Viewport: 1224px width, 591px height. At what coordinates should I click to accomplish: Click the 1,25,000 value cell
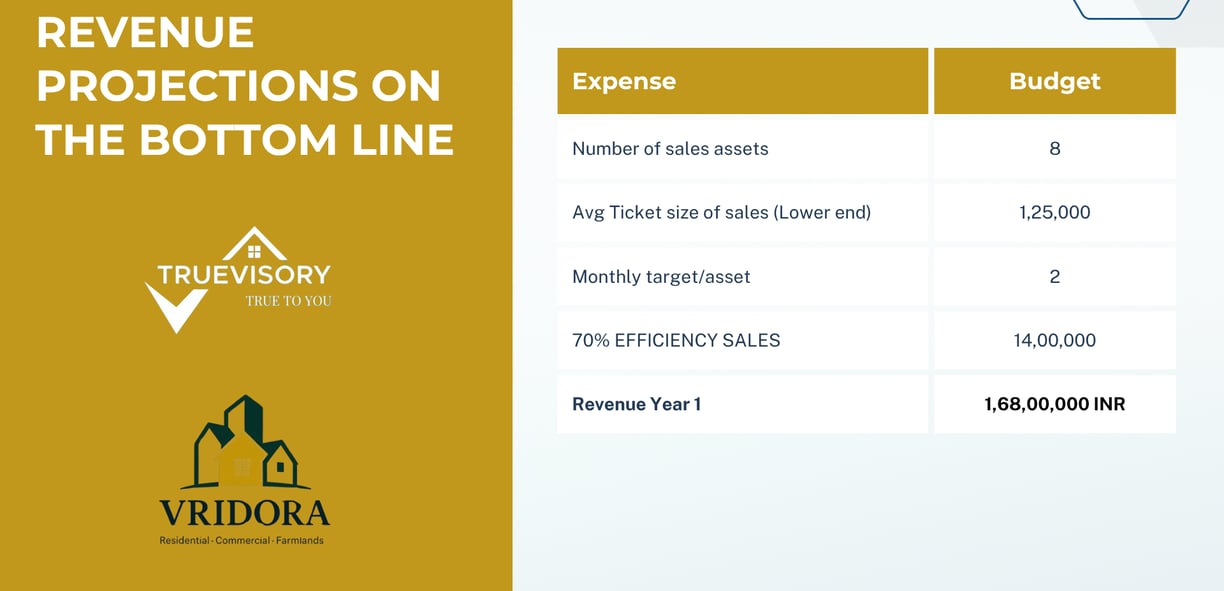pos(1055,213)
